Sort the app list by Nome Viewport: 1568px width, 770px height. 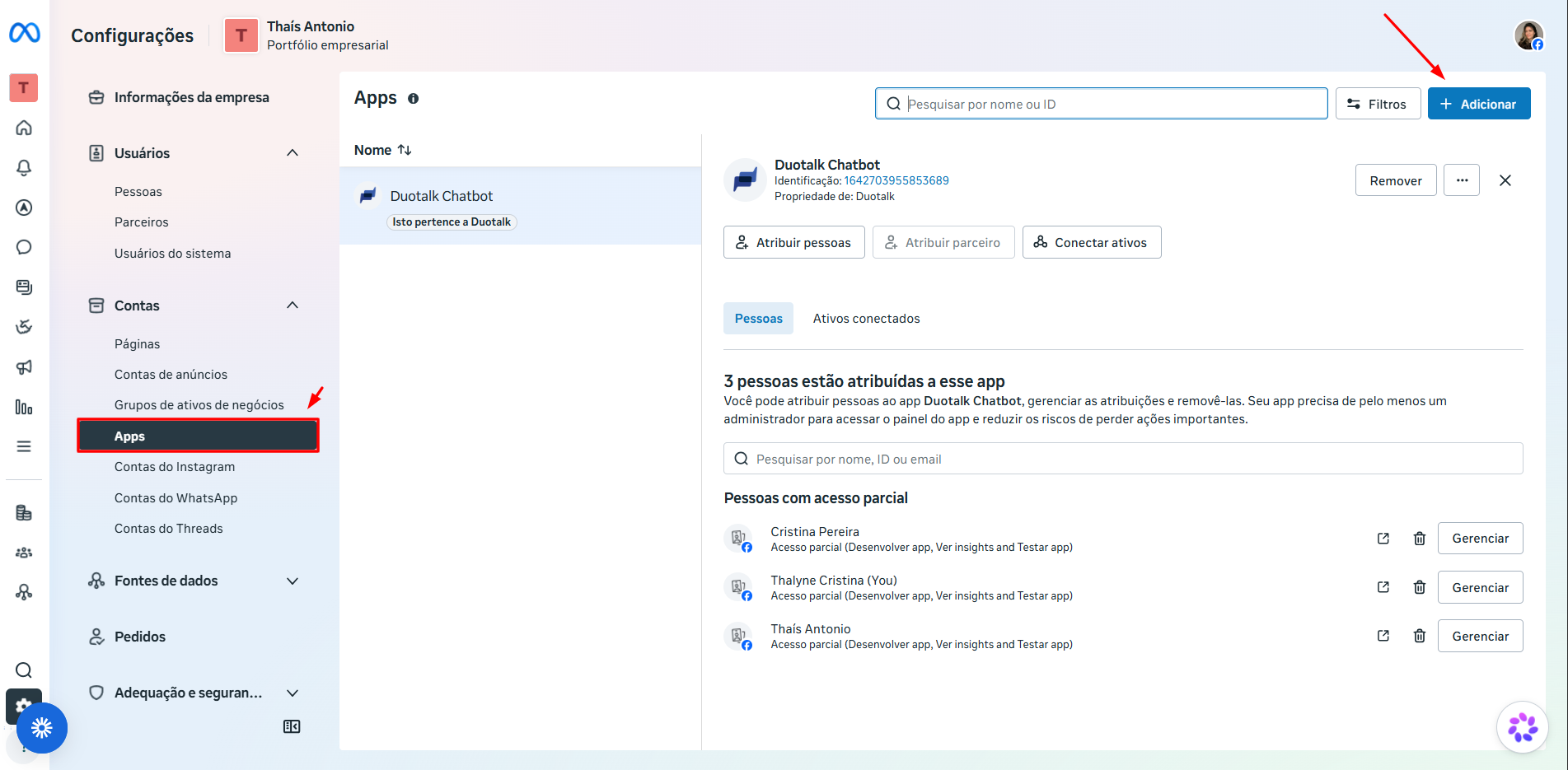tap(382, 150)
